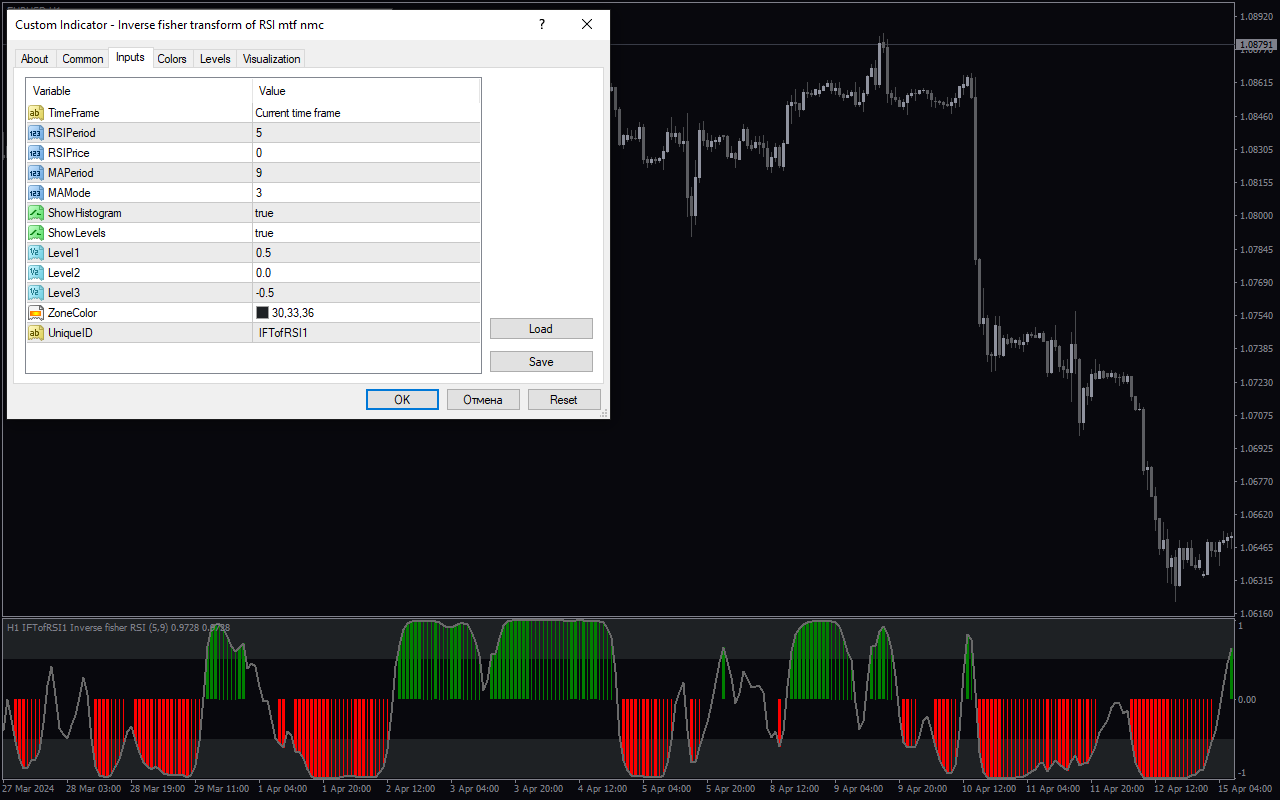Click the RSIPeriod integer type icon
Screen dimensions: 1280x800
[36, 133]
